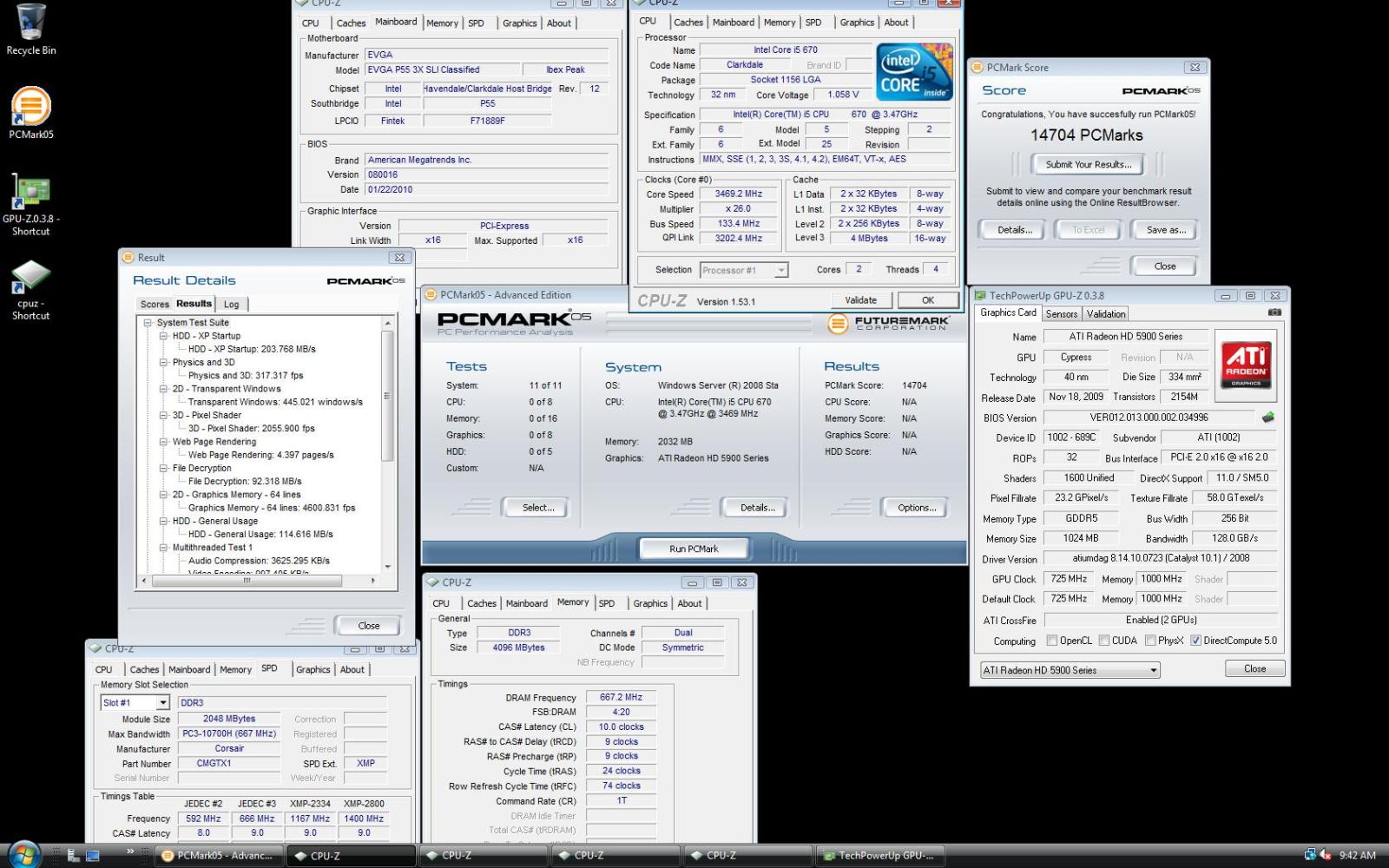Click the TechPowerUp GPU-... taskbar button
Image resolution: width=1389 pixels, height=868 pixels.
coord(879,856)
